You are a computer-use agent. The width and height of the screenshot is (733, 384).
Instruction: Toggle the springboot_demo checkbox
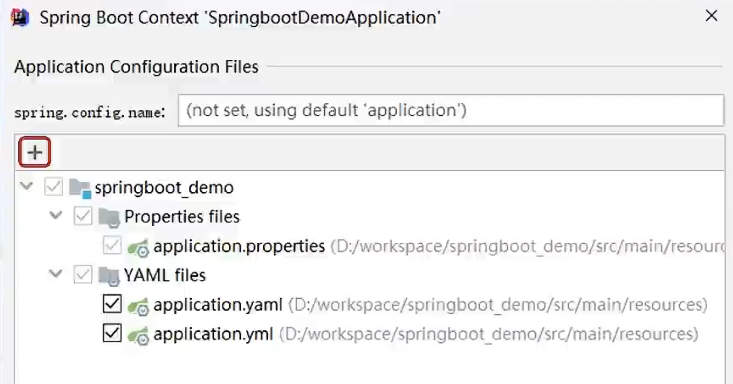[53, 187]
